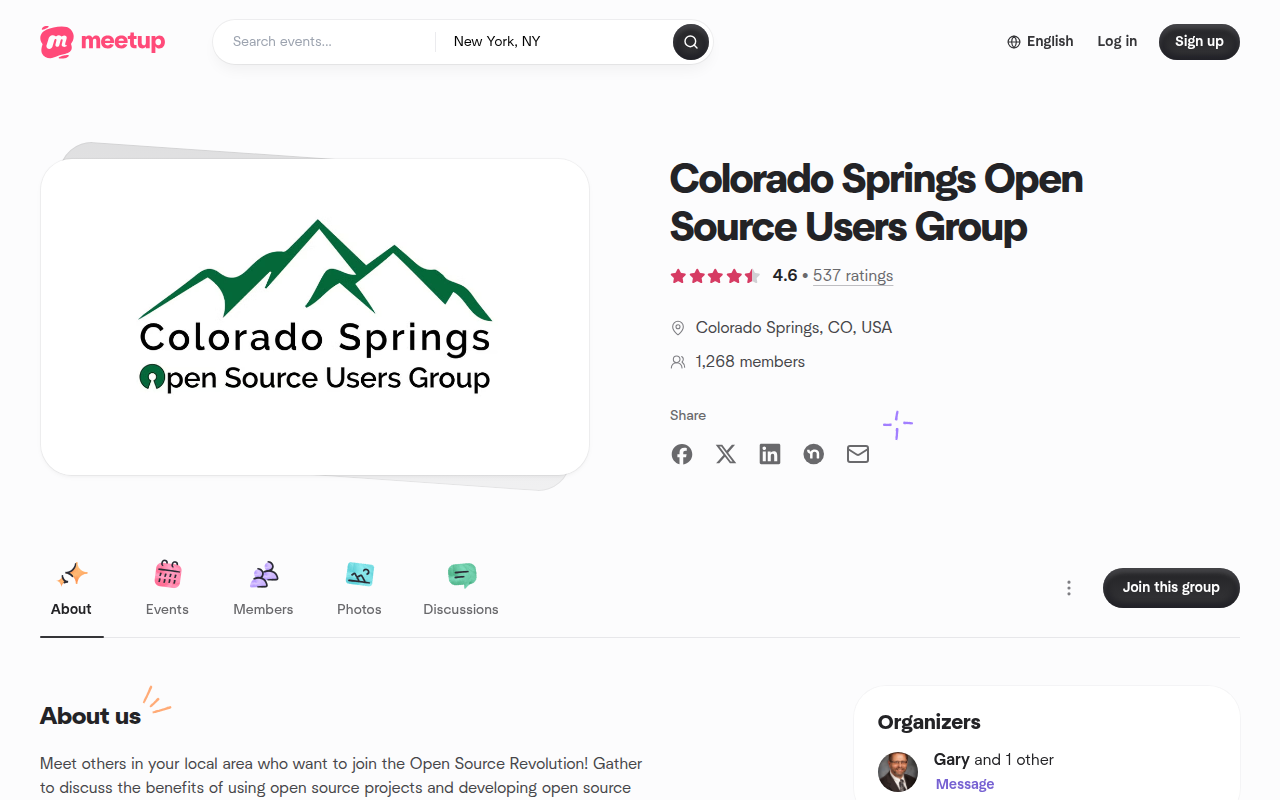Click the About us heading
Viewport: 1280px width, 800px height.
(x=90, y=716)
